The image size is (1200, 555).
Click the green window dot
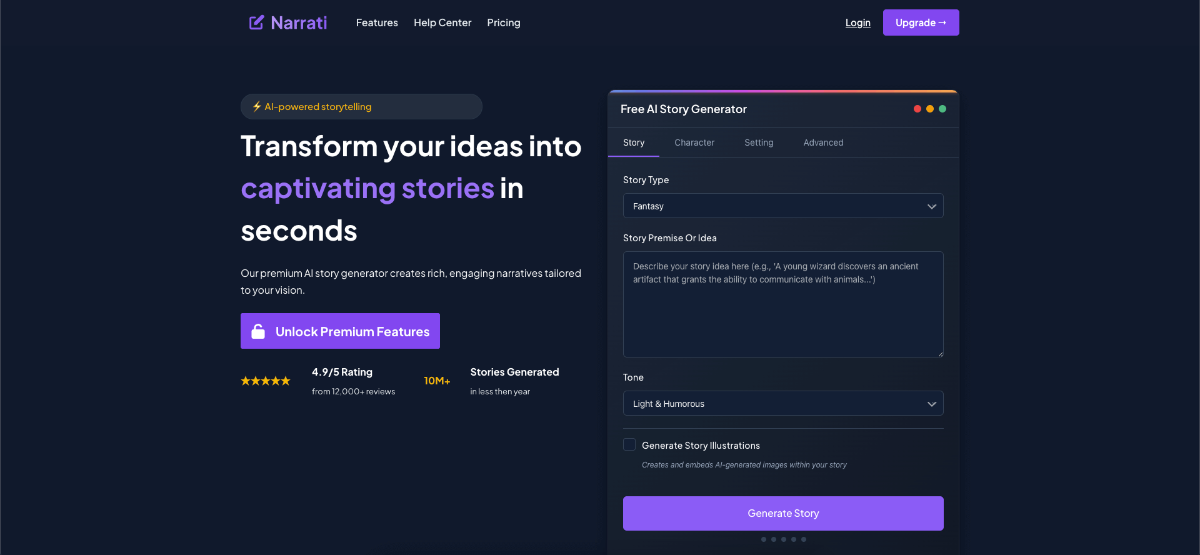[942, 109]
